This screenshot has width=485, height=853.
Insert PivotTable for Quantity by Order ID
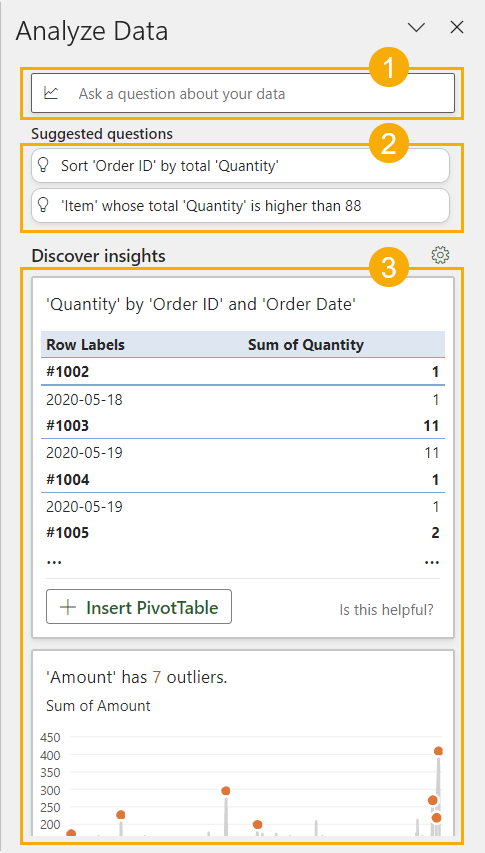tap(139, 607)
